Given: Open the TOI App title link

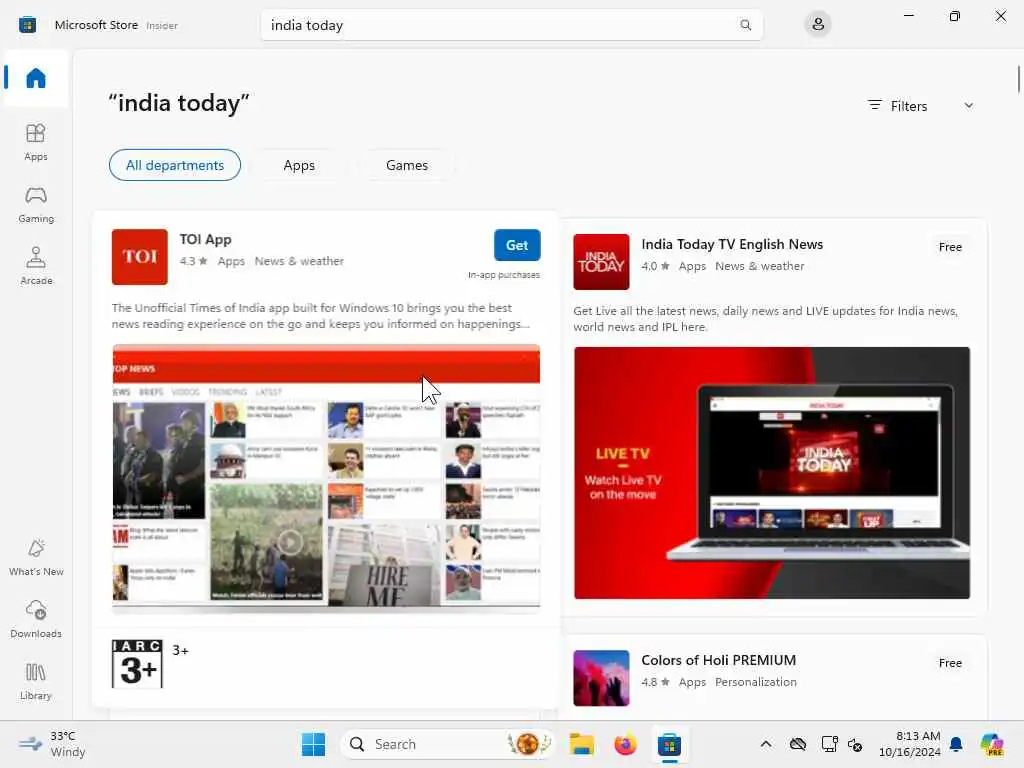Looking at the screenshot, I should pos(206,240).
